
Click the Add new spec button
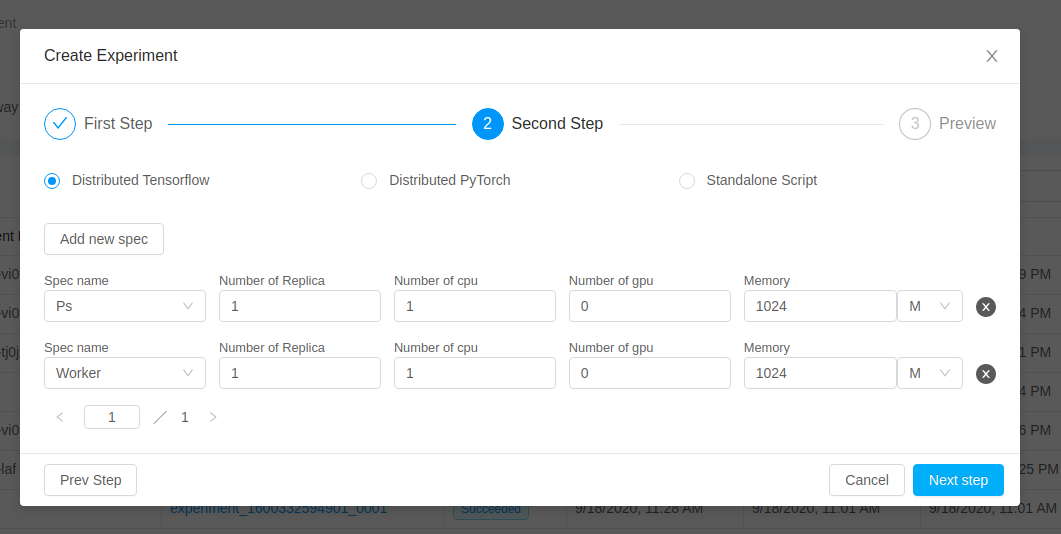(104, 239)
